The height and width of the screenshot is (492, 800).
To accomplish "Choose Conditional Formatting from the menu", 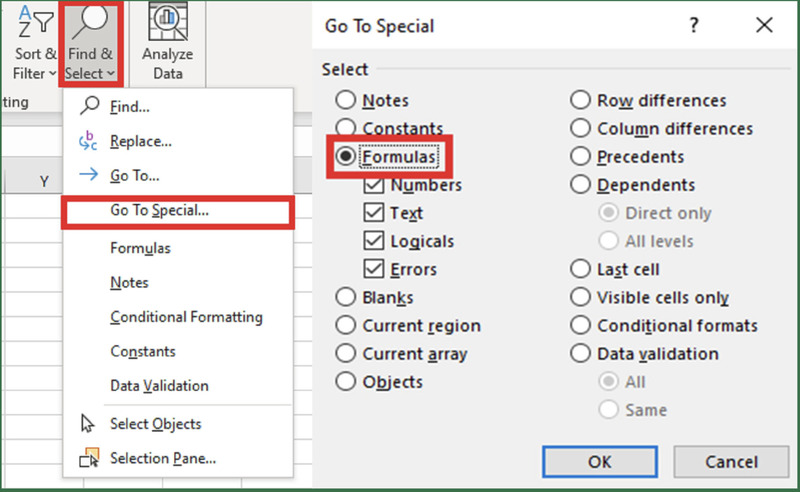I will (x=186, y=317).
